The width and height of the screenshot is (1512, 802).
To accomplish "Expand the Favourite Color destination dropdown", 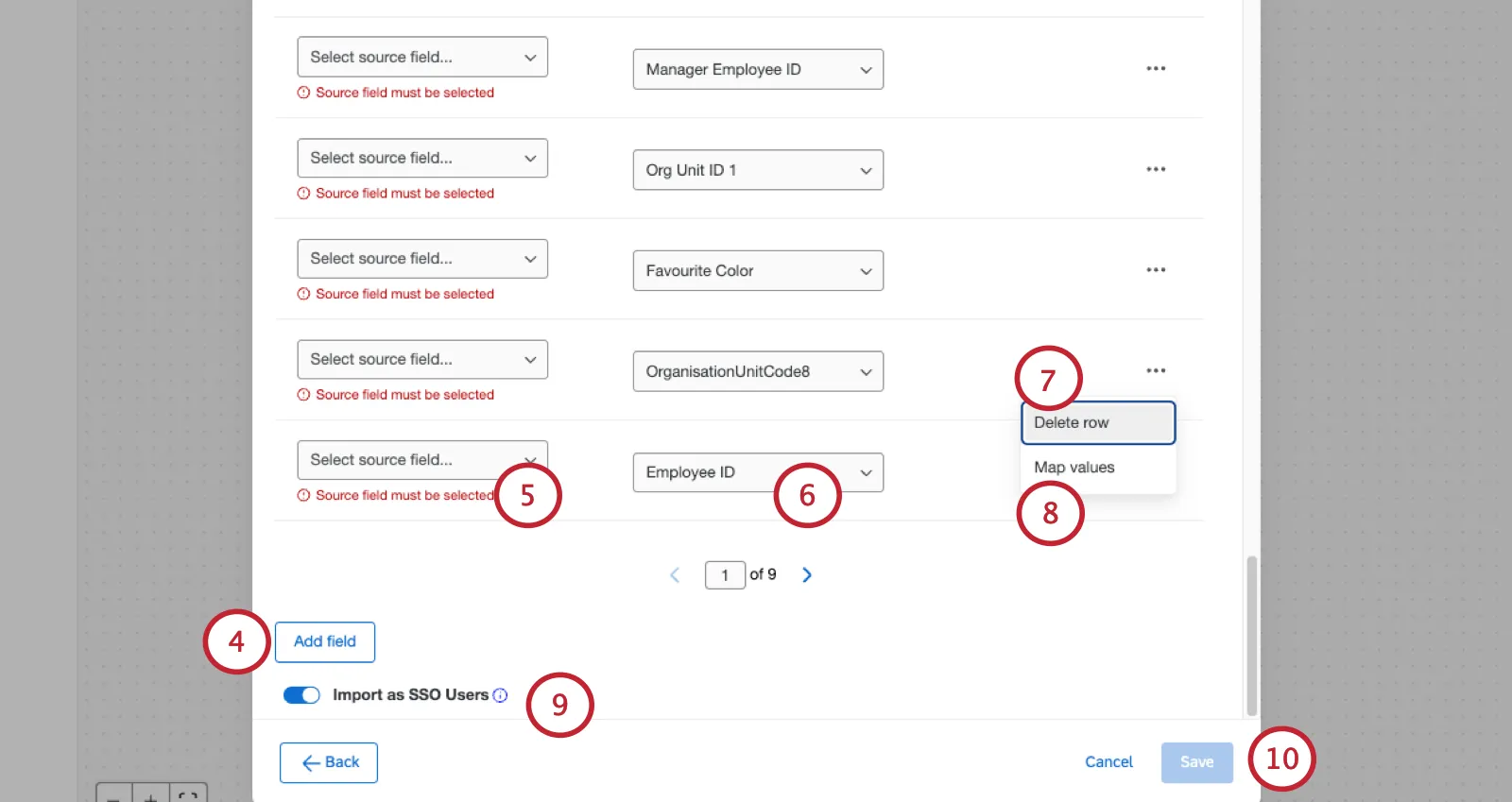I will pos(758,271).
